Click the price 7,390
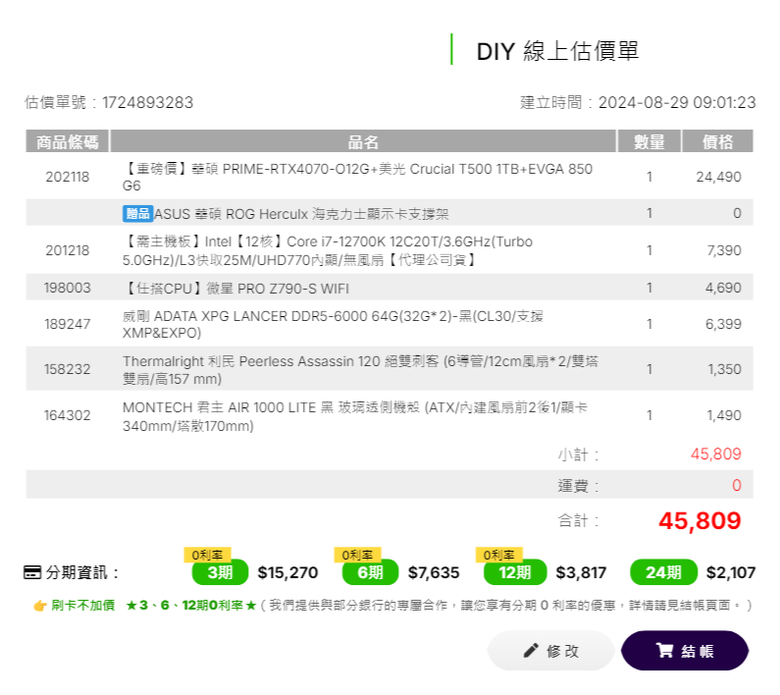 point(724,250)
